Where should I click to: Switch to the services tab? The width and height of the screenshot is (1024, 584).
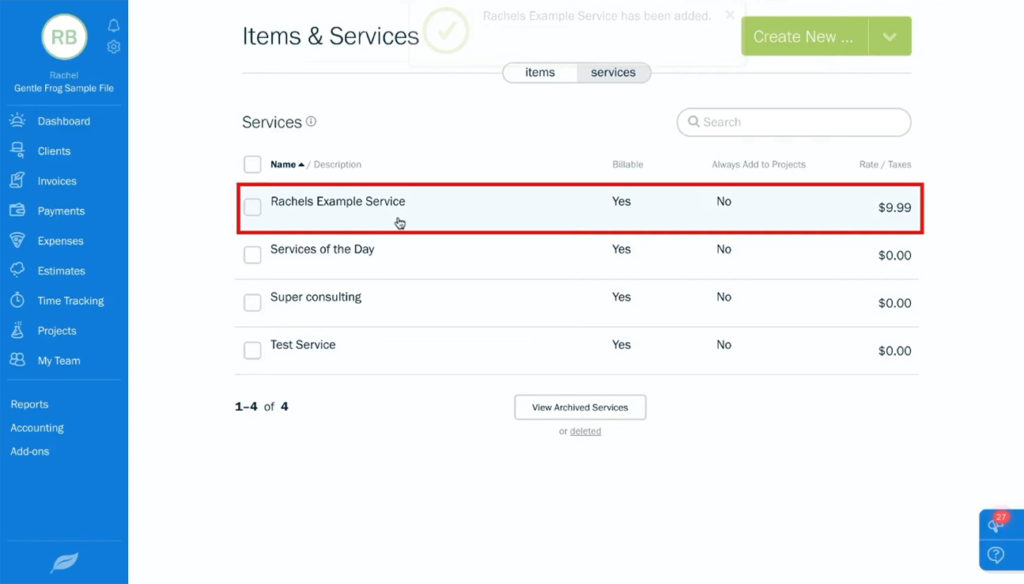[613, 72]
